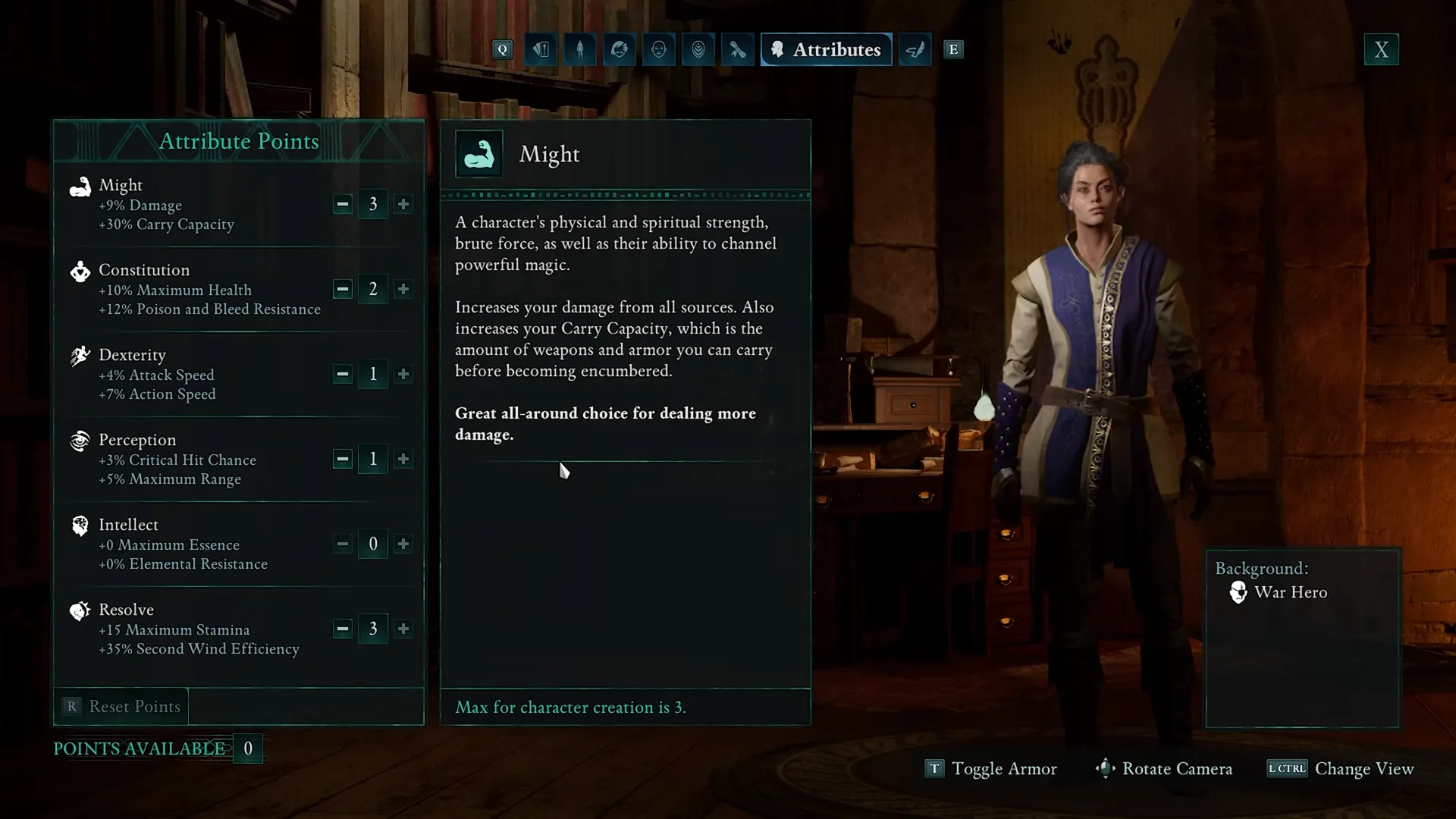Rotate camera using Rotate Camera button
The height and width of the screenshot is (819, 1456).
(1105, 768)
